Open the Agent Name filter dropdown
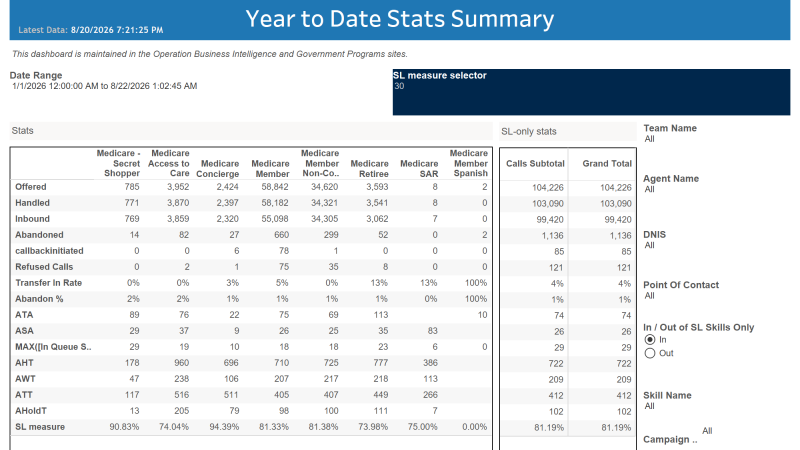 coord(649,189)
